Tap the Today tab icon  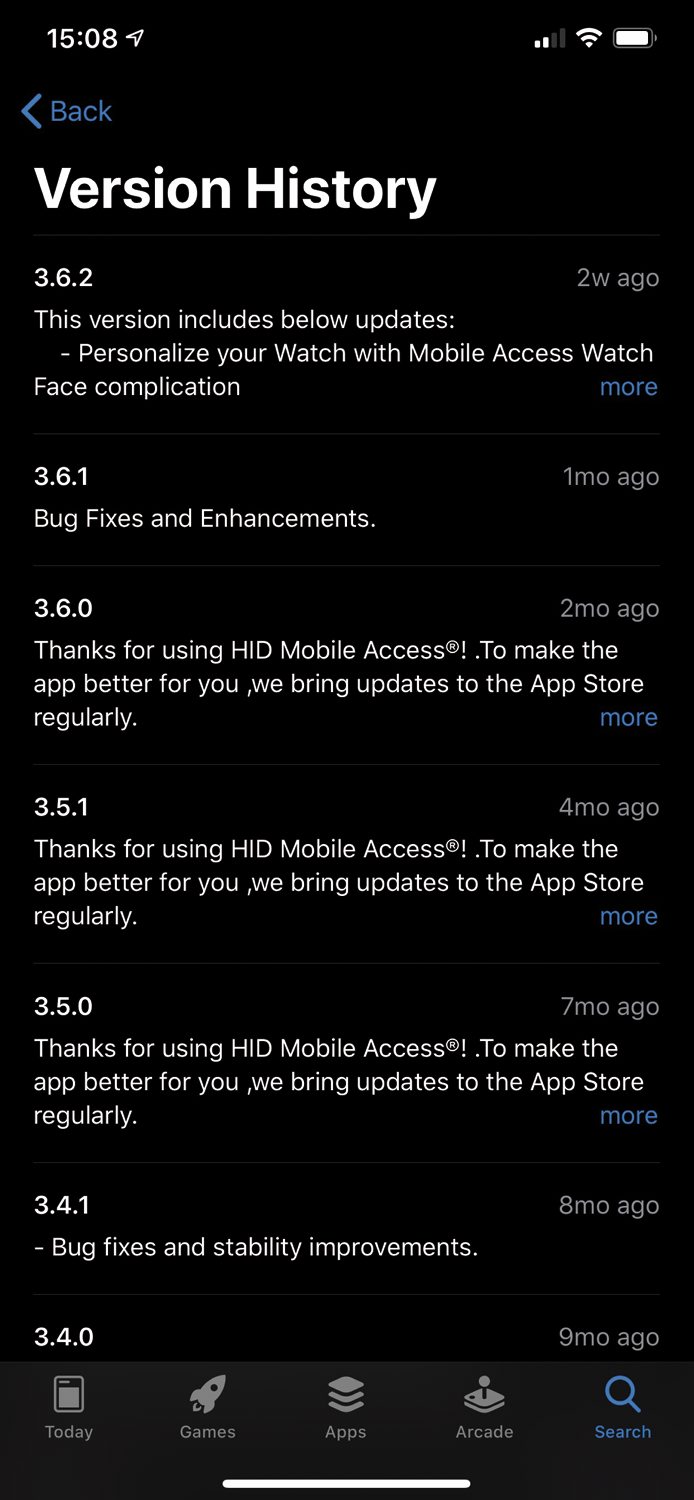[68, 1394]
